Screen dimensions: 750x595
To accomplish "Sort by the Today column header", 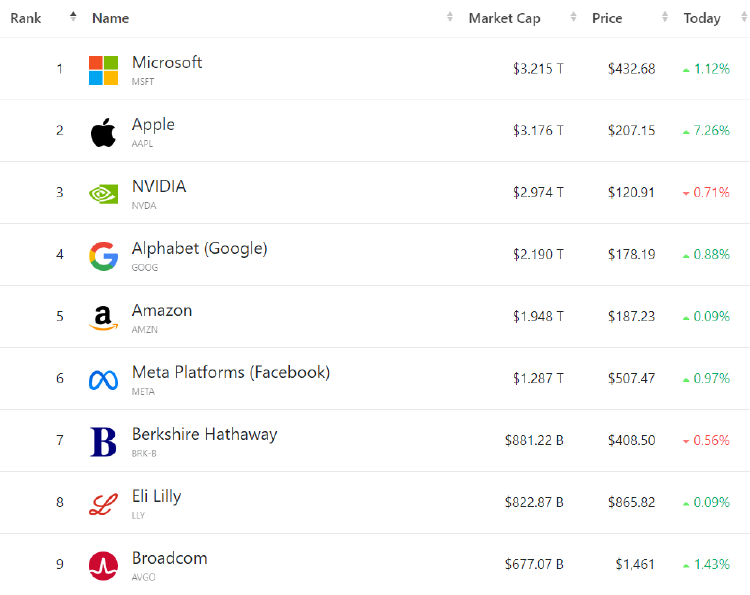I will pos(702,18).
